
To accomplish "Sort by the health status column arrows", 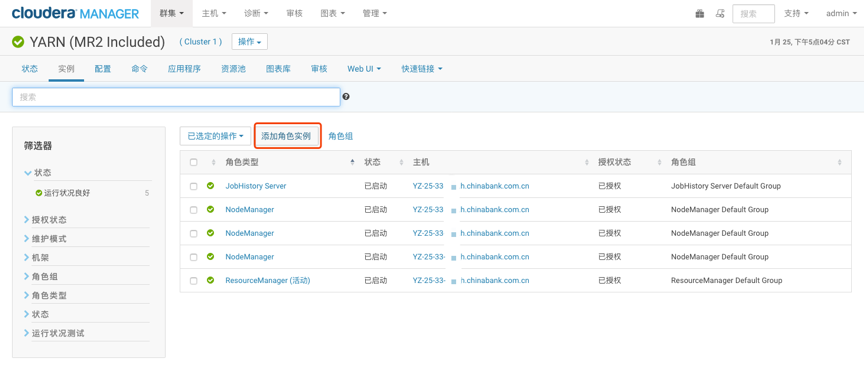I will click(x=214, y=163).
